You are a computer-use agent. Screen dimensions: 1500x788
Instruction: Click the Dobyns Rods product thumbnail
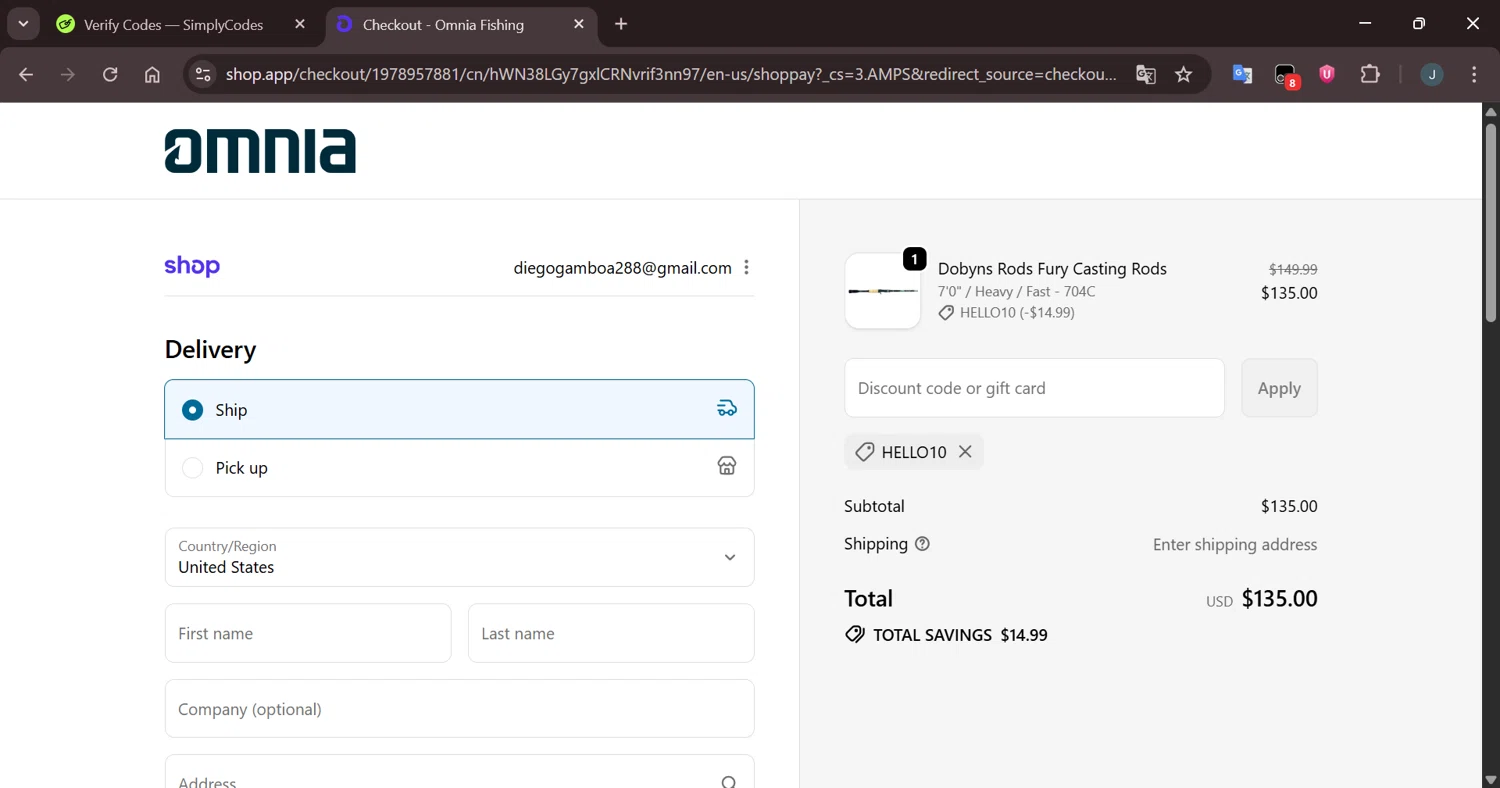click(882, 291)
